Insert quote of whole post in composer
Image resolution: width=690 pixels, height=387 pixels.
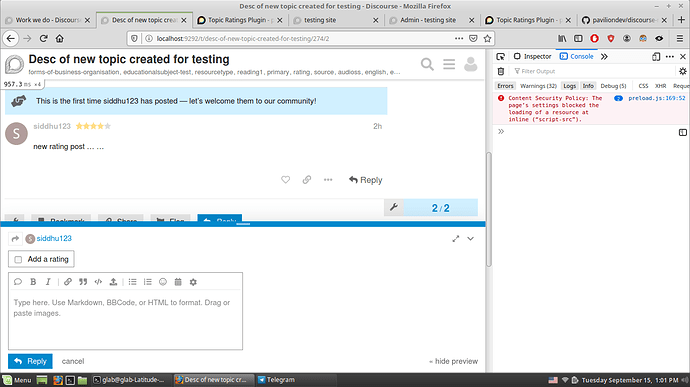point(18,282)
